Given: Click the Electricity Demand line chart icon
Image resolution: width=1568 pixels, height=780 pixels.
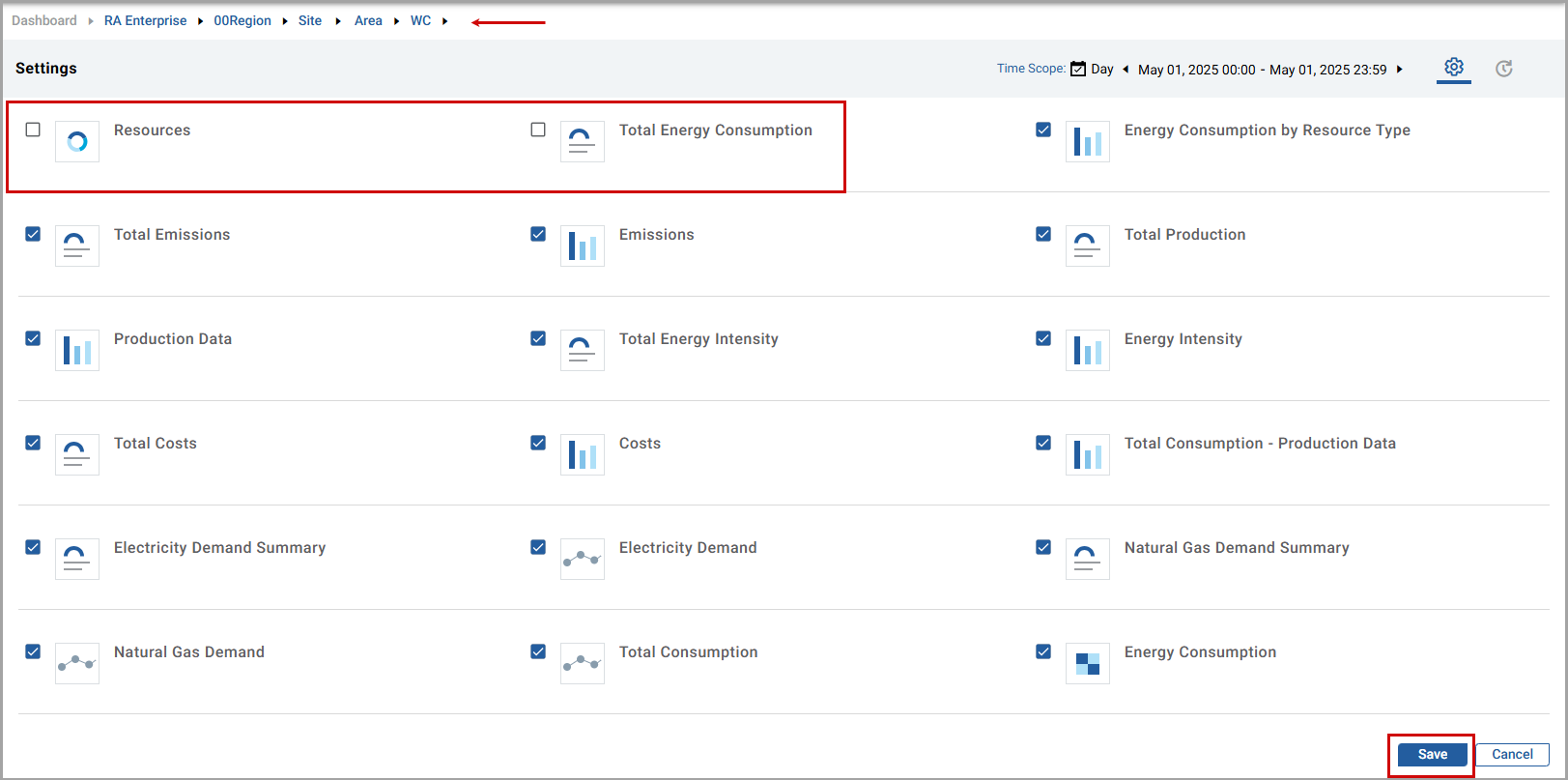Looking at the screenshot, I should click(582, 560).
